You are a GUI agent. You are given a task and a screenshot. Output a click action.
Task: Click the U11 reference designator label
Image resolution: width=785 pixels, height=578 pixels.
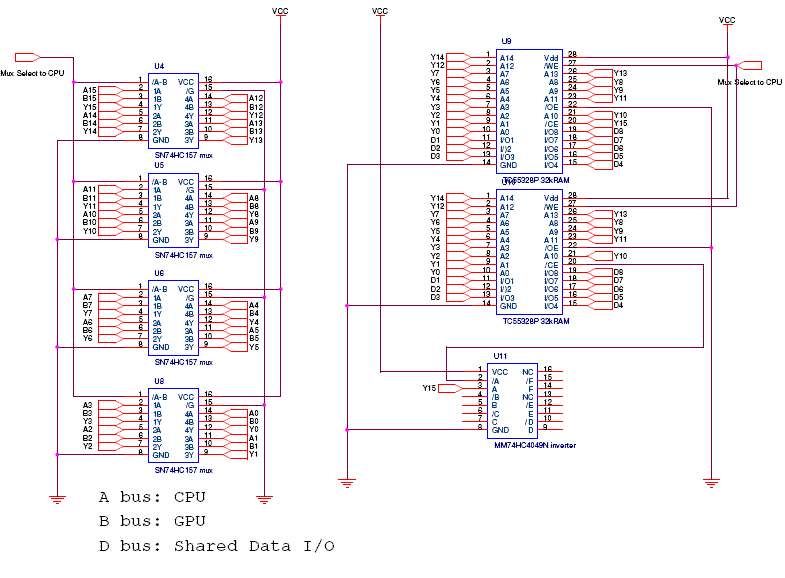coord(499,356)
